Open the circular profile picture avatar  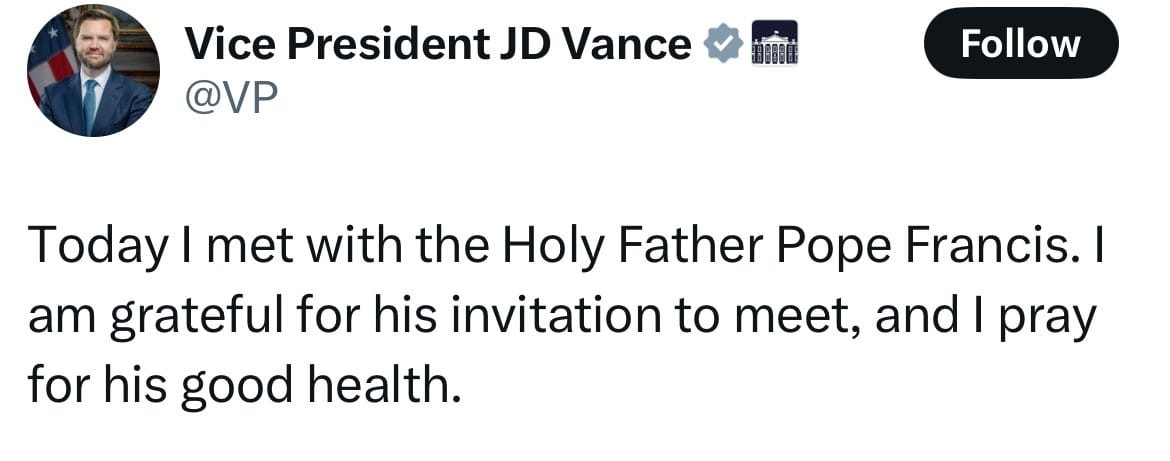(92, 72)
